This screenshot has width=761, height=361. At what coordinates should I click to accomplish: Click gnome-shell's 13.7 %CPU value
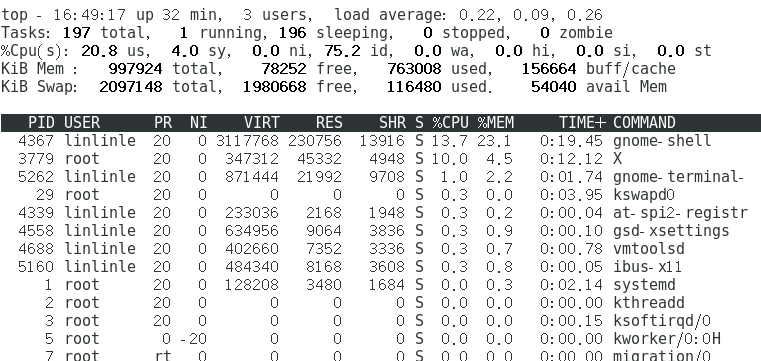click(450, 141)
